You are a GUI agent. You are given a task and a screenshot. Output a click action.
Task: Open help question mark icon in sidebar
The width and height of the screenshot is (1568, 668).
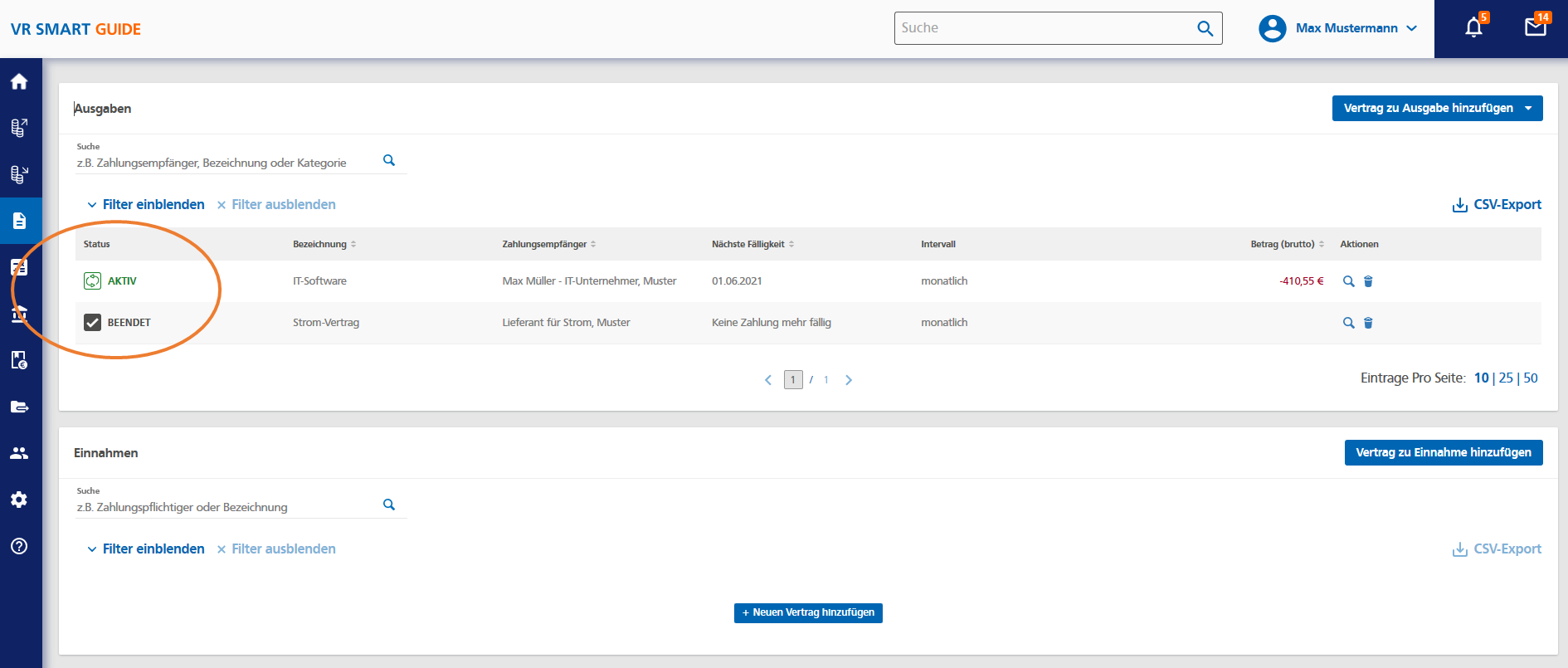pos(19,546)
